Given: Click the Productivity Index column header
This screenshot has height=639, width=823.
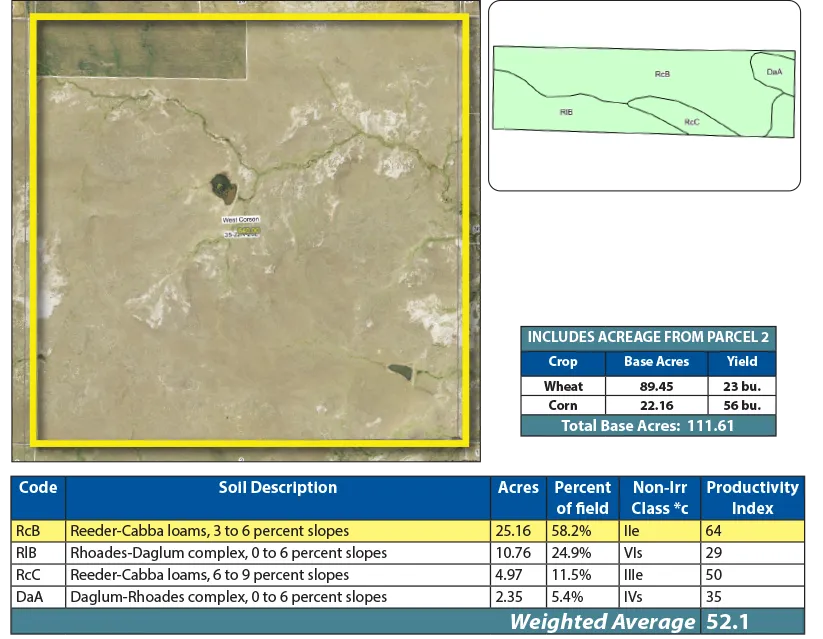Looking at the screenshot, I should [x=752, y=497].
